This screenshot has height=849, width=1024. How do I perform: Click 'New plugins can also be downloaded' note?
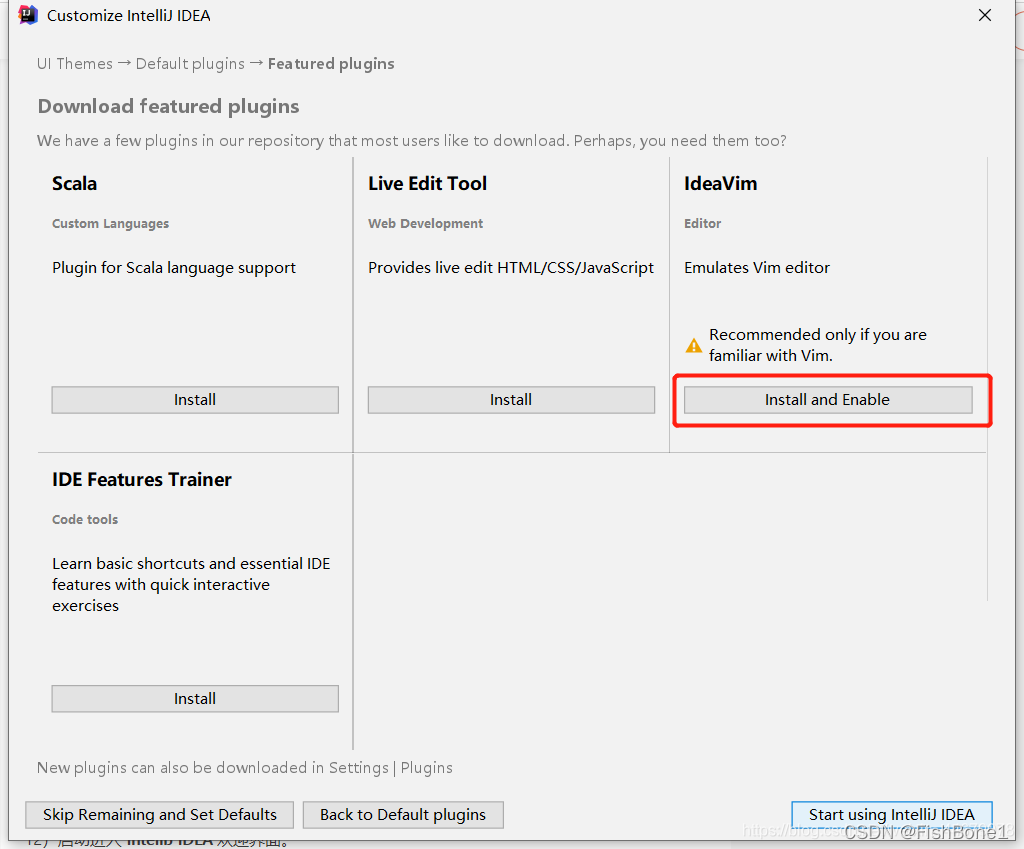[245, 767]
